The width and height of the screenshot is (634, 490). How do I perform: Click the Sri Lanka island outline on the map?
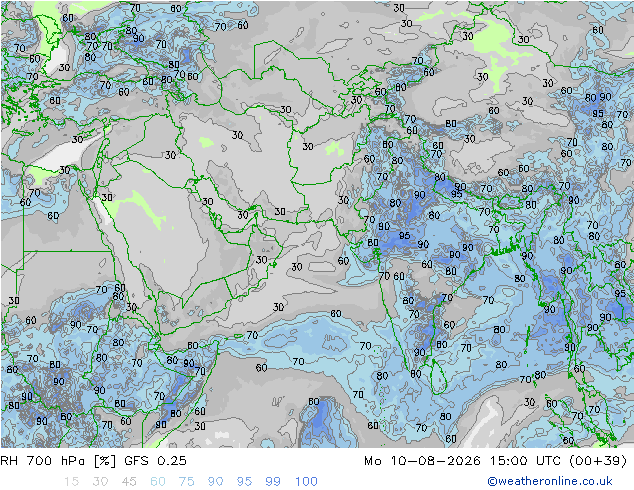pos(438,376)
